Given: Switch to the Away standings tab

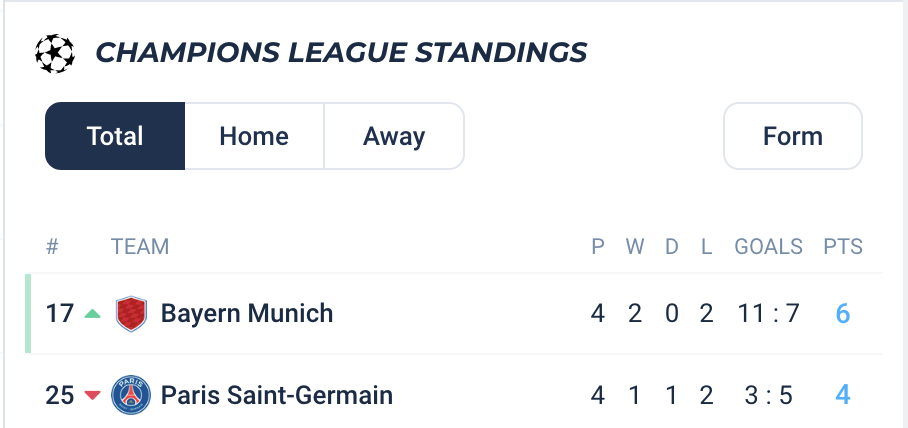Looking at the screenshot, I should click(x=394, y=136).
